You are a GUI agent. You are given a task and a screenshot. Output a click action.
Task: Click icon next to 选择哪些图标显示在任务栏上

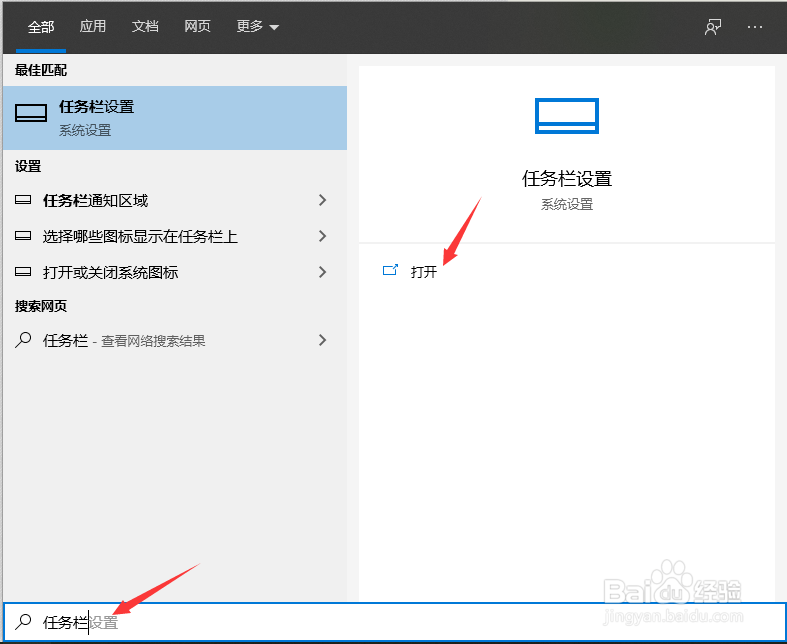pyautogui.click(x=23, y=235)
